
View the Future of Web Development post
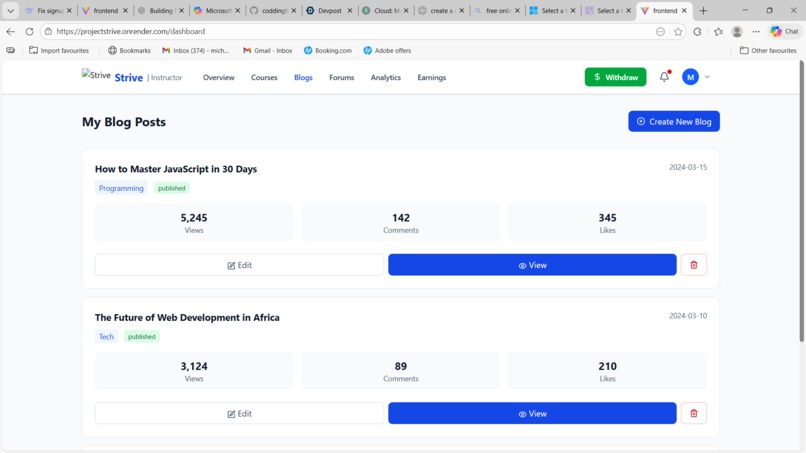point(532,413)
